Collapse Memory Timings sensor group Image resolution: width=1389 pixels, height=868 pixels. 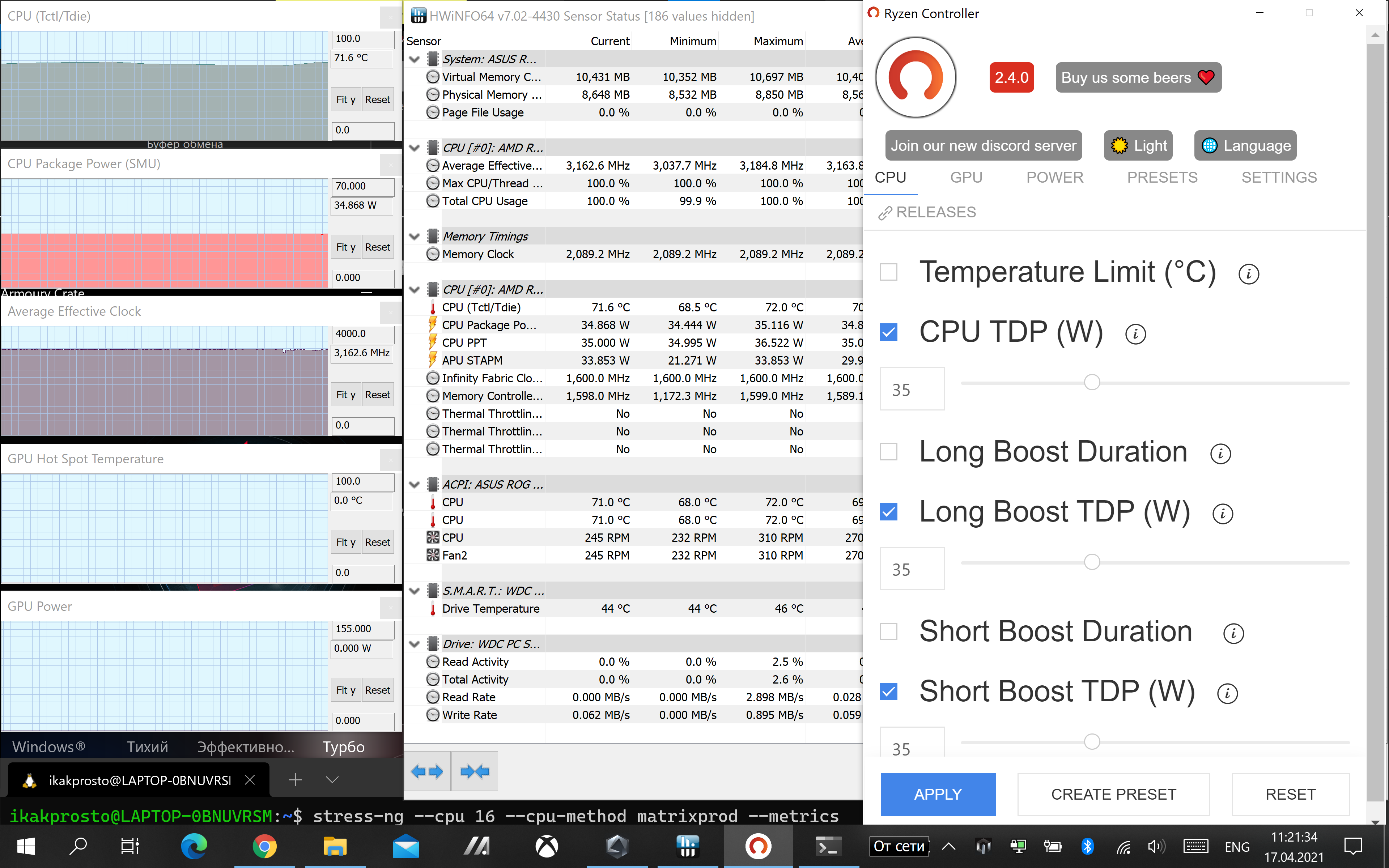pyautogui.click(x=415, y=237)
